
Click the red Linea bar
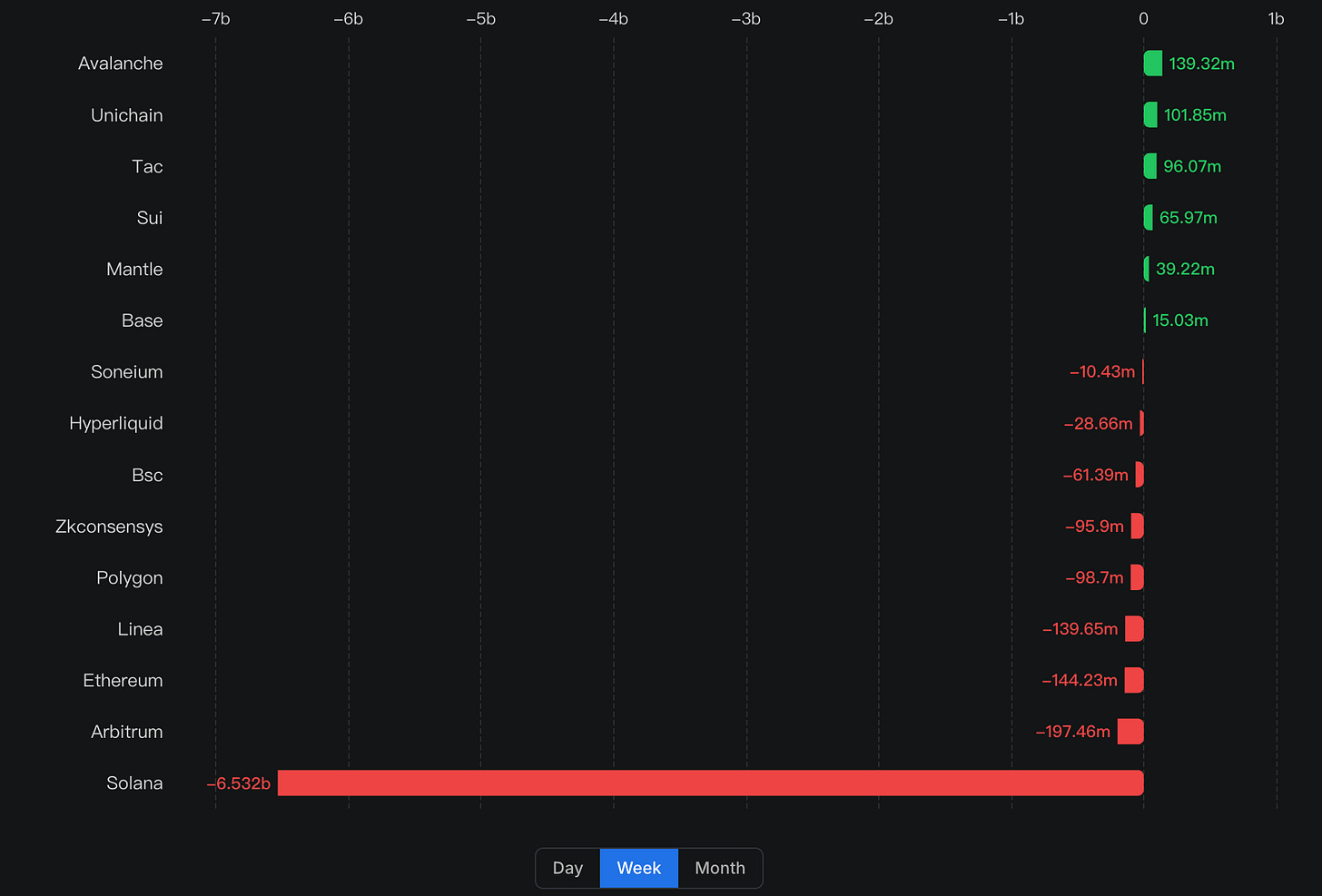tap(1134, 628)
